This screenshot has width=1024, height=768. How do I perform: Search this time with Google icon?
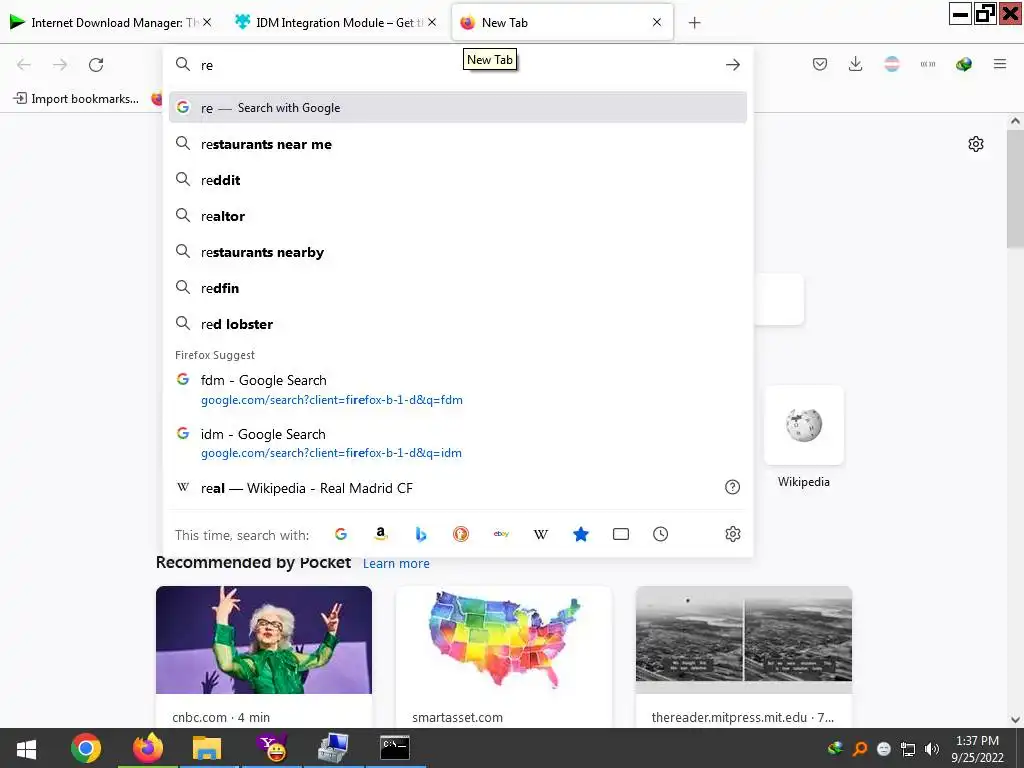(x=341, y=534)
